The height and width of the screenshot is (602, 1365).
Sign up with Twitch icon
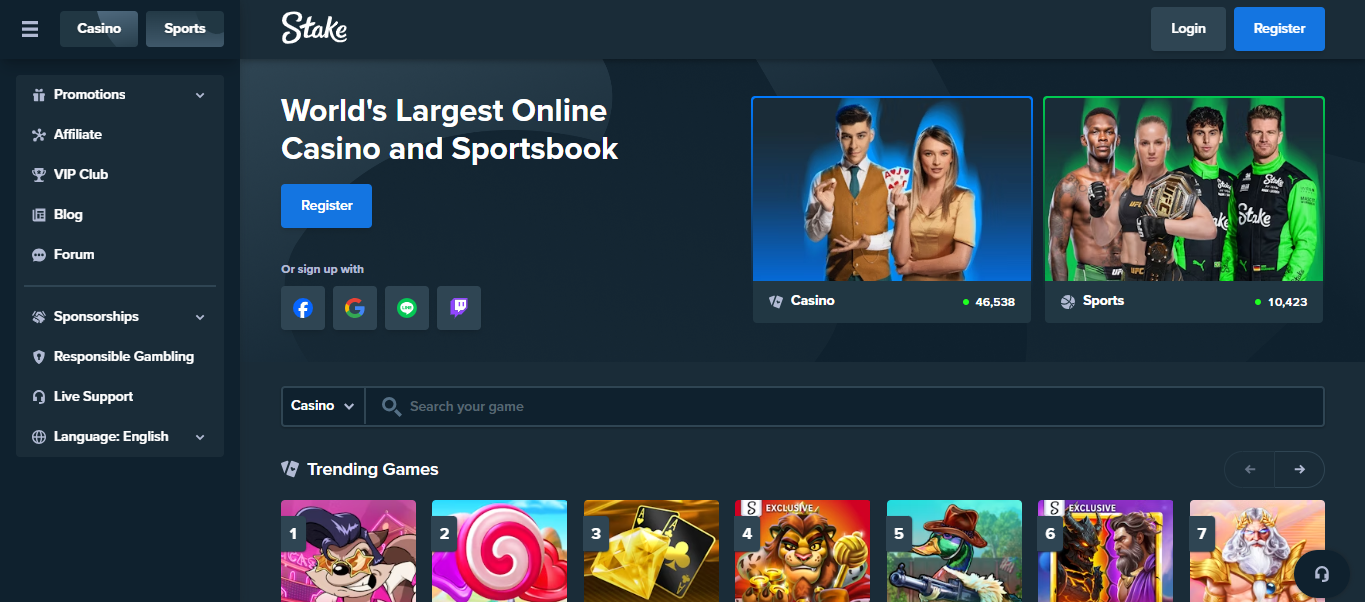click(459, 308)
